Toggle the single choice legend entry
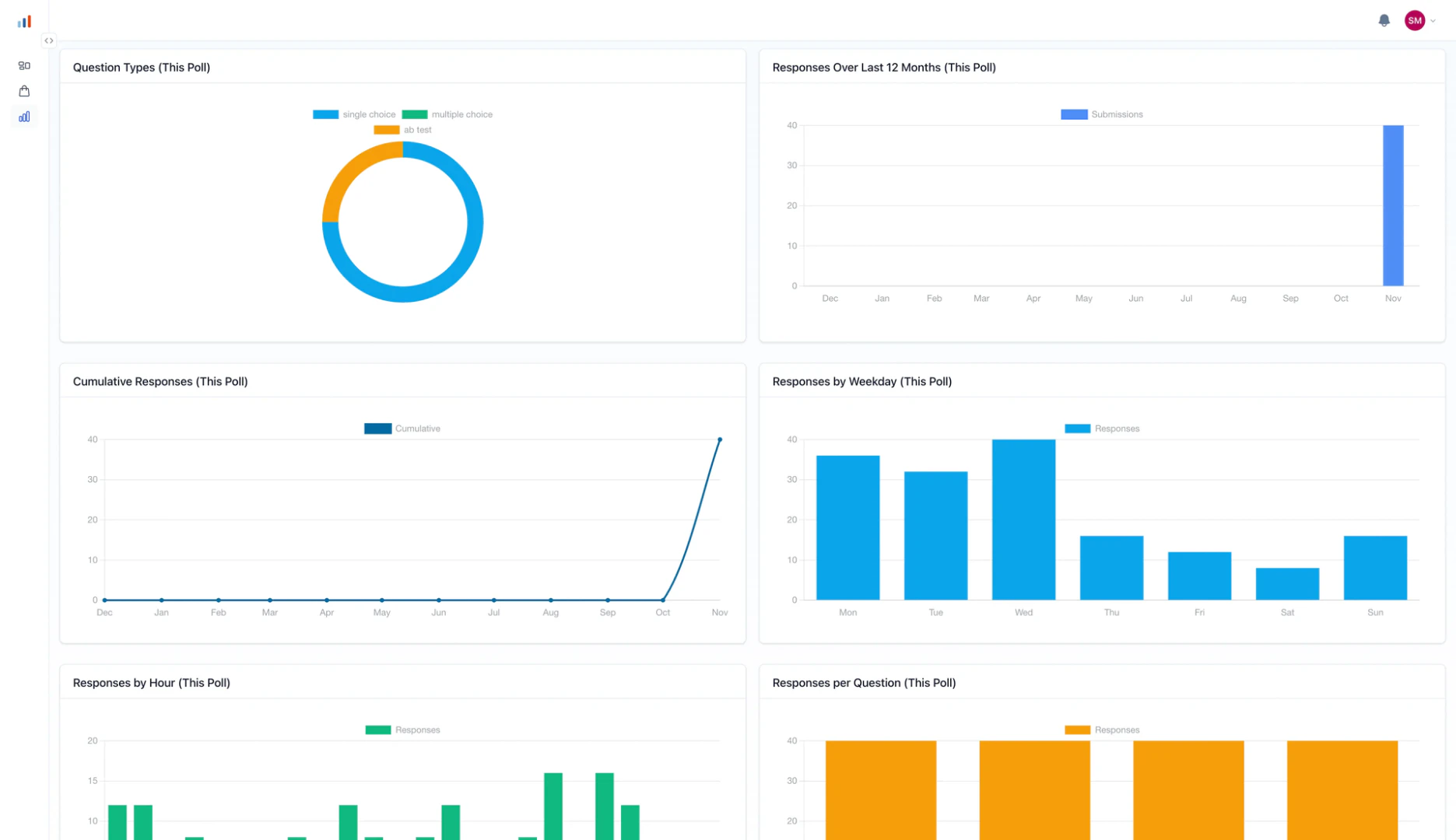 coord(354,114)
